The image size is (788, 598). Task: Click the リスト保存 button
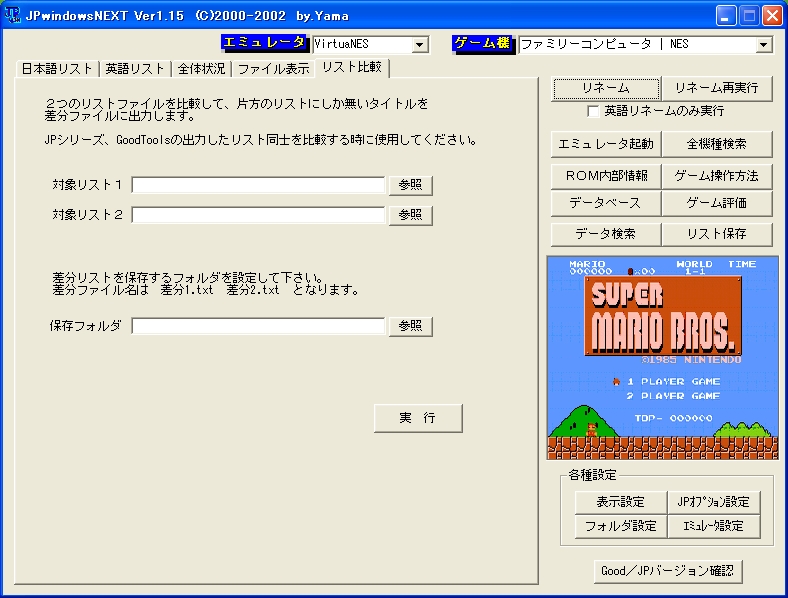point(717,234)
